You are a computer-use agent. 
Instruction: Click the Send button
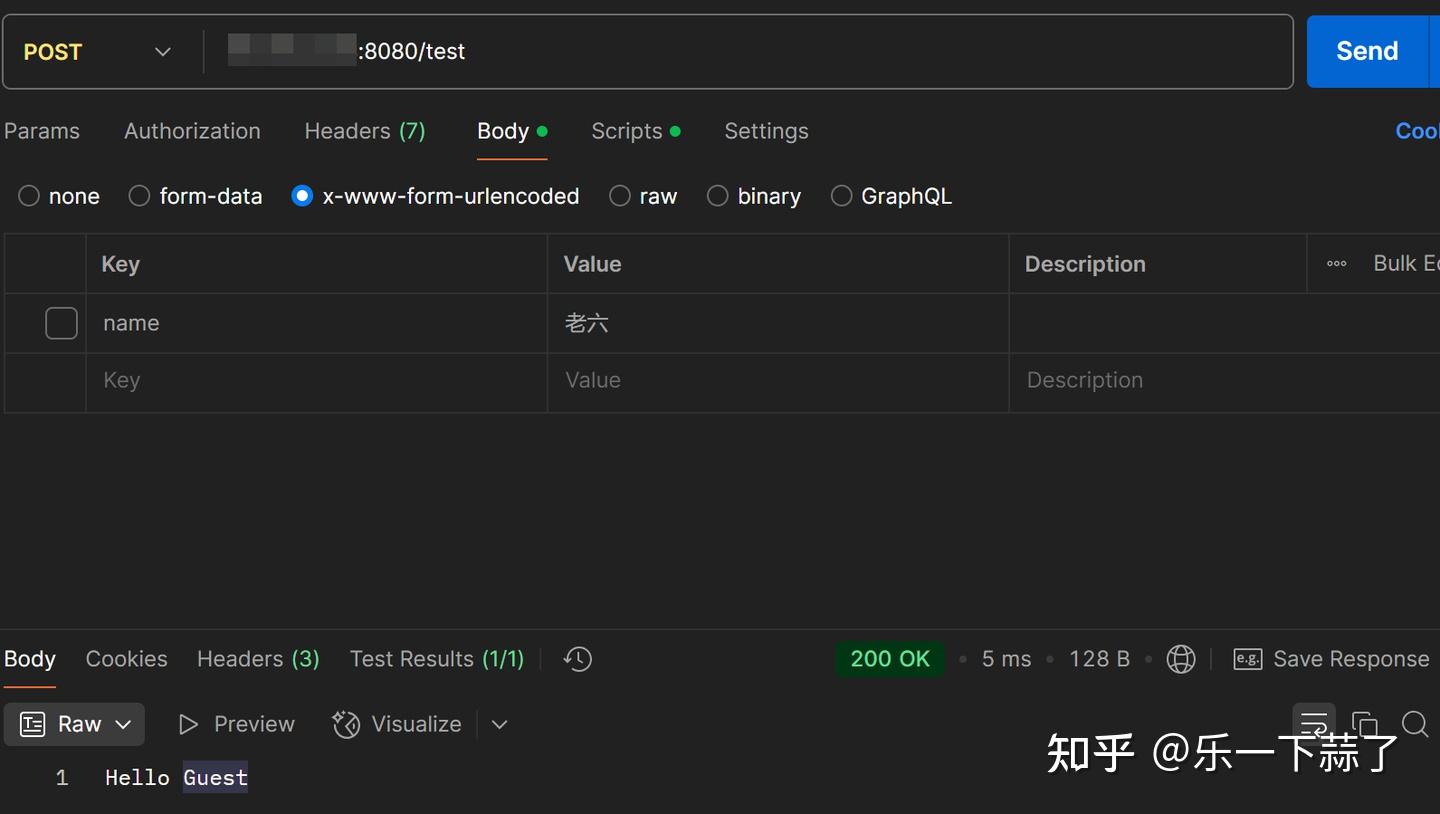click(x=1367, y=51)
